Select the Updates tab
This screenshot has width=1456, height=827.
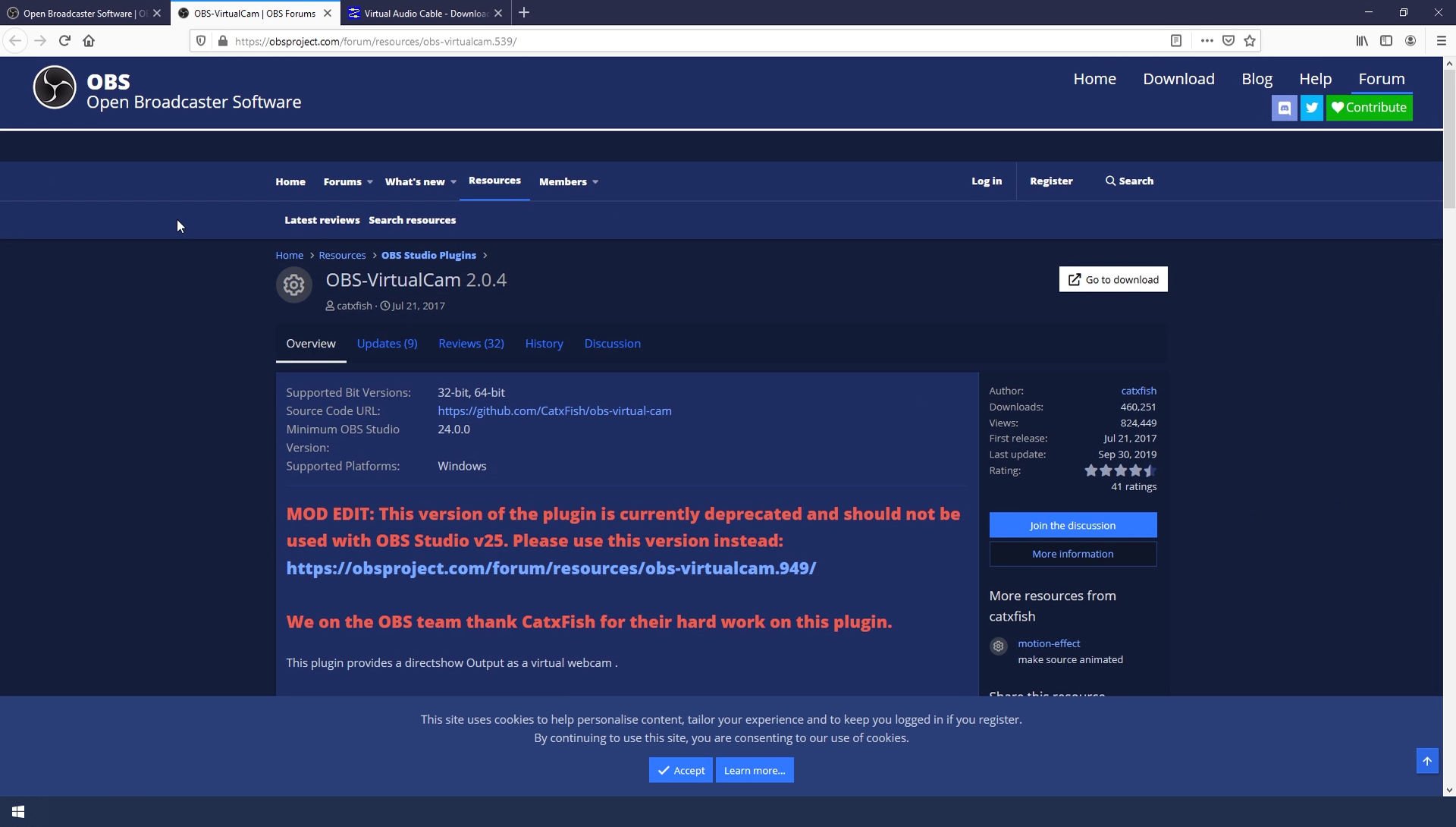[386, 343]
